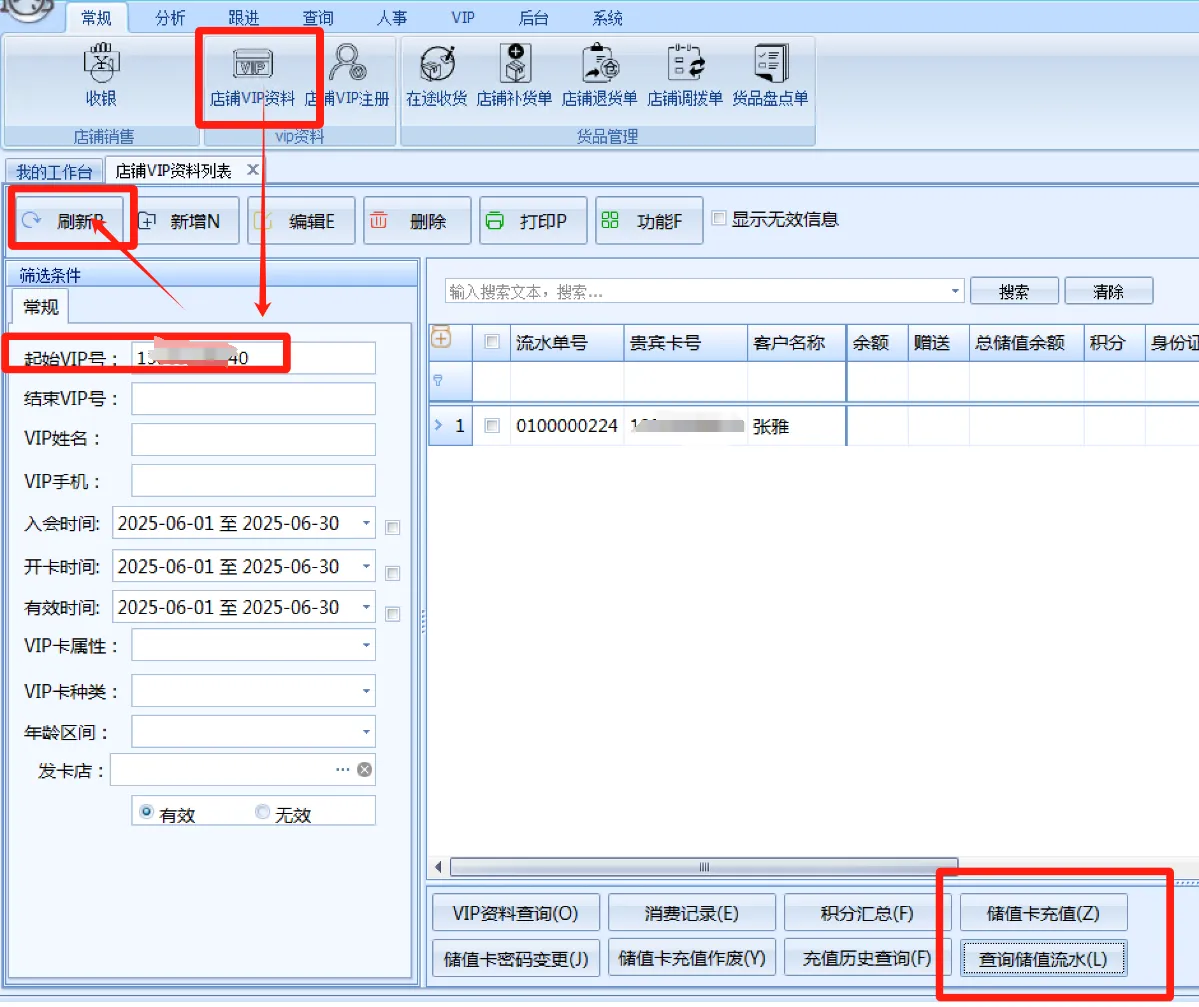Switch to the 分析 ribbon tab
This screenshot has width=1199, height=1007.
point(170,18)
